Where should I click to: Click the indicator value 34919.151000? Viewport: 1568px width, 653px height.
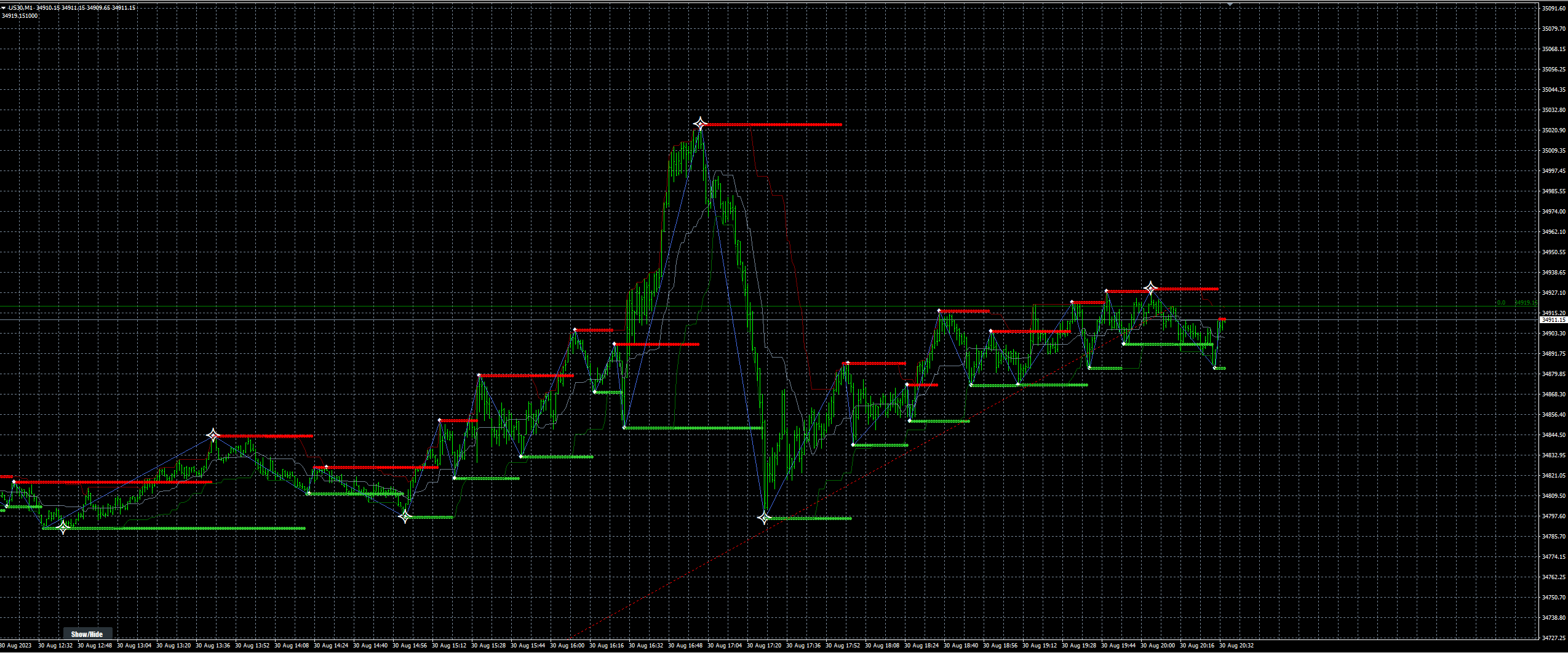click(20, 16)
